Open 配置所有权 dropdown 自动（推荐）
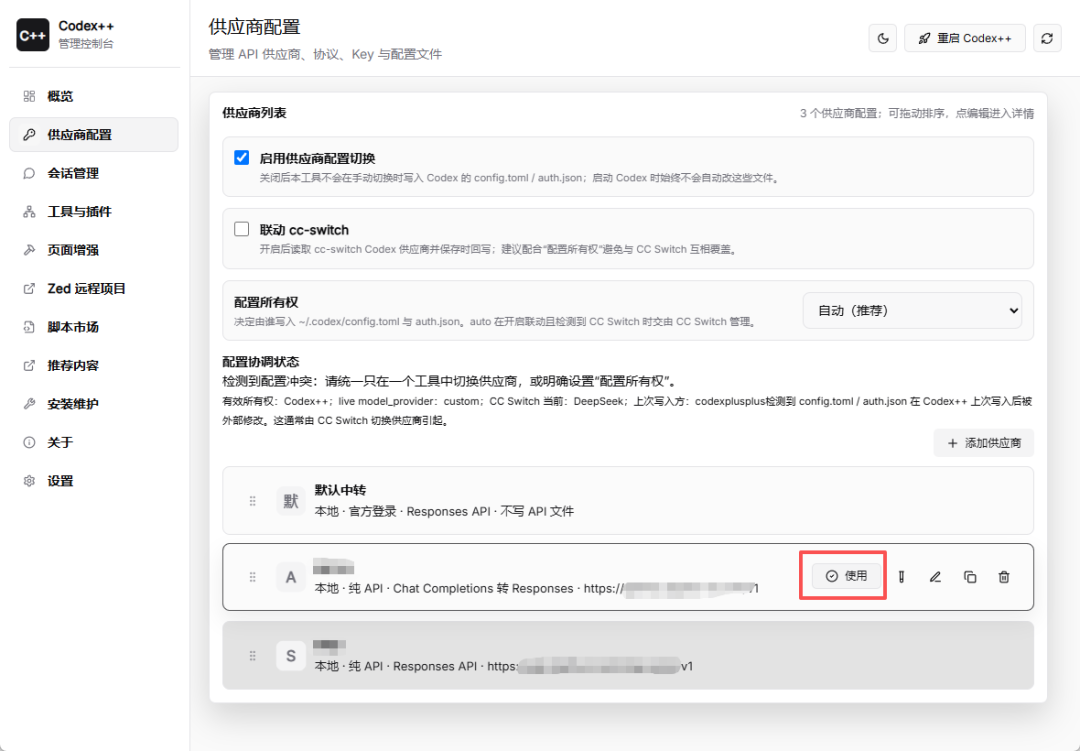1080x751 pixels. [912, 311]
